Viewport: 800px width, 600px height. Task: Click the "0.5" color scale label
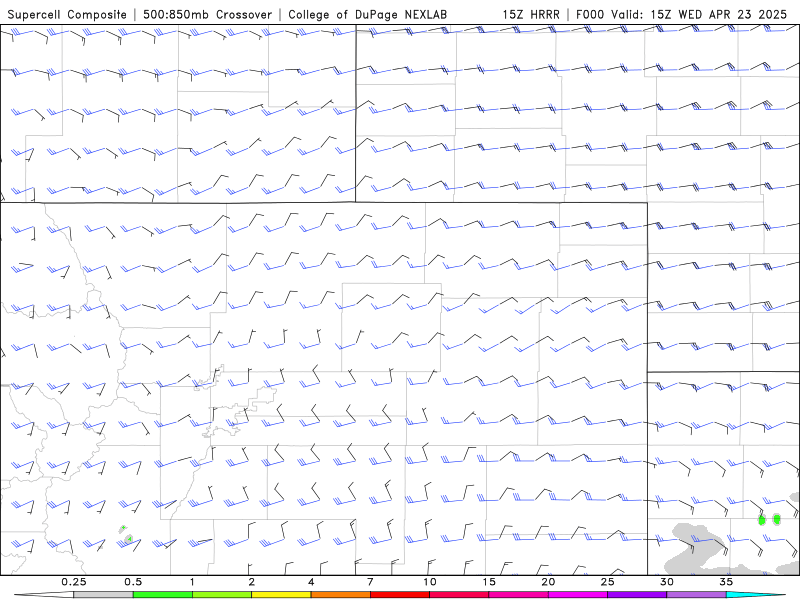point(133,582)
